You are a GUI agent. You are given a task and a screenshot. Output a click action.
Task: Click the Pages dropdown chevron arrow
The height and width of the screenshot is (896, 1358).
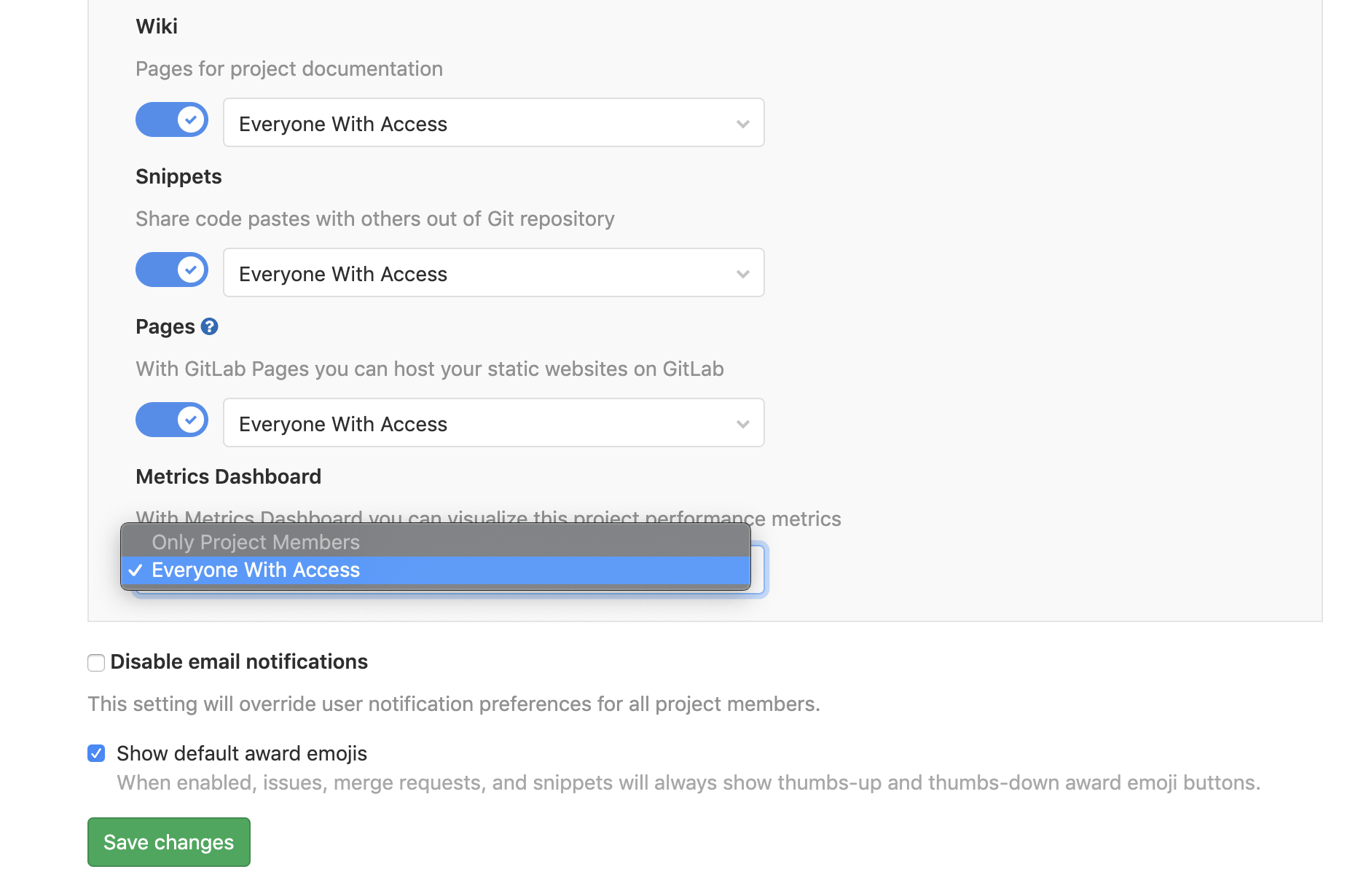point(742,423)
